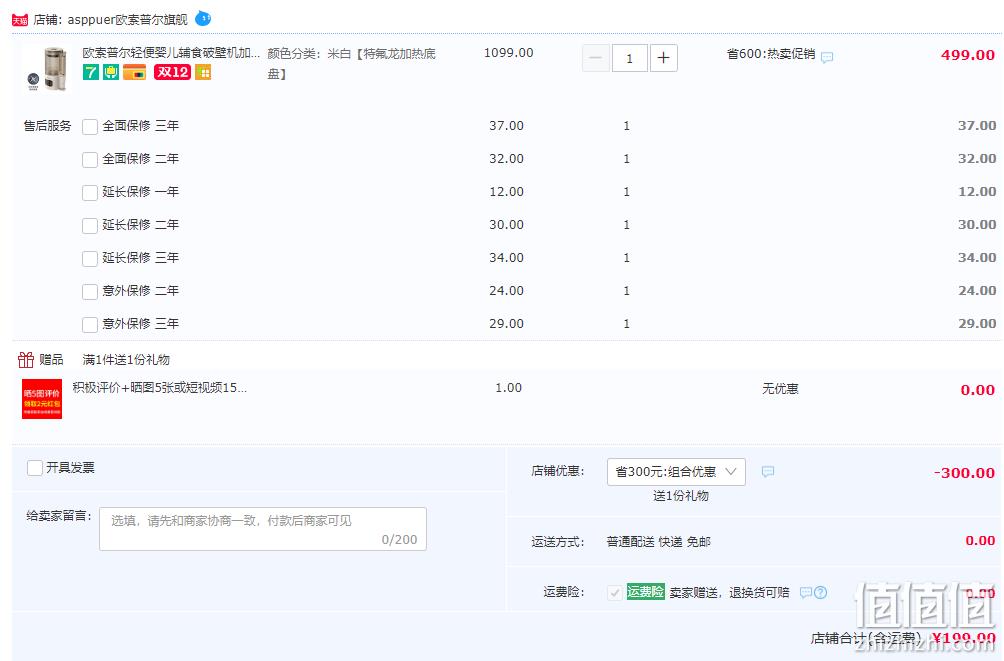The width and height of the screenshot is (1004, 661).
Task: Click the 颜色分类:米白 specification text
Action: (x=352, y=63)
